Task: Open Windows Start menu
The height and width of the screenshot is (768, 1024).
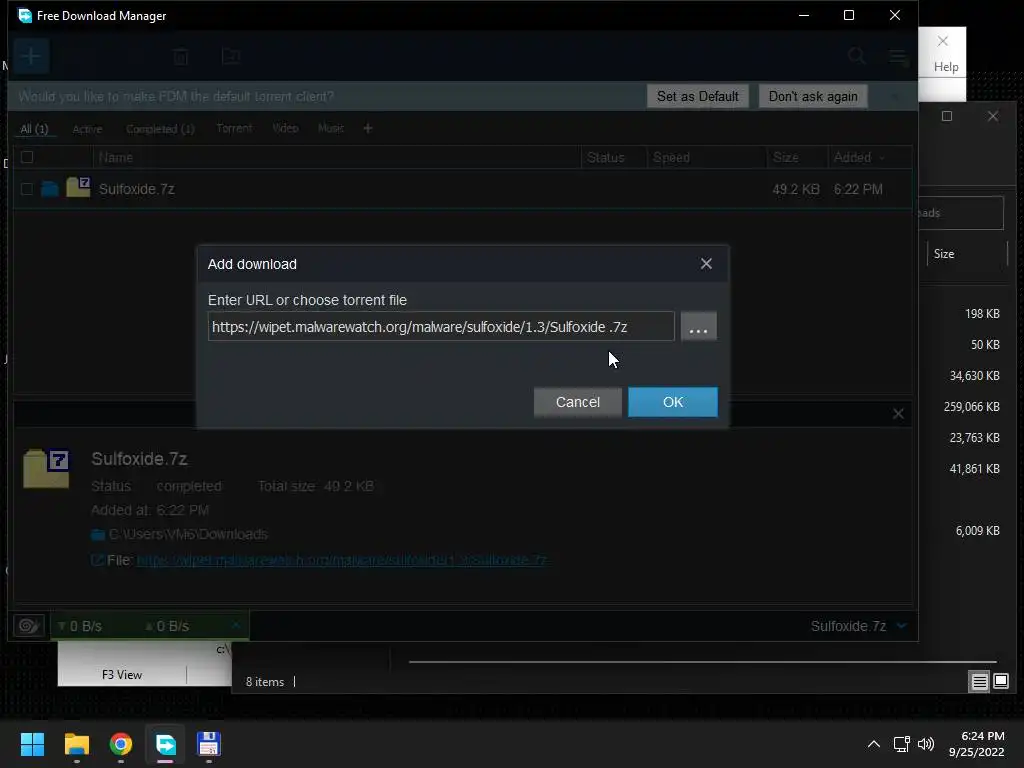Action: (32, 744)
